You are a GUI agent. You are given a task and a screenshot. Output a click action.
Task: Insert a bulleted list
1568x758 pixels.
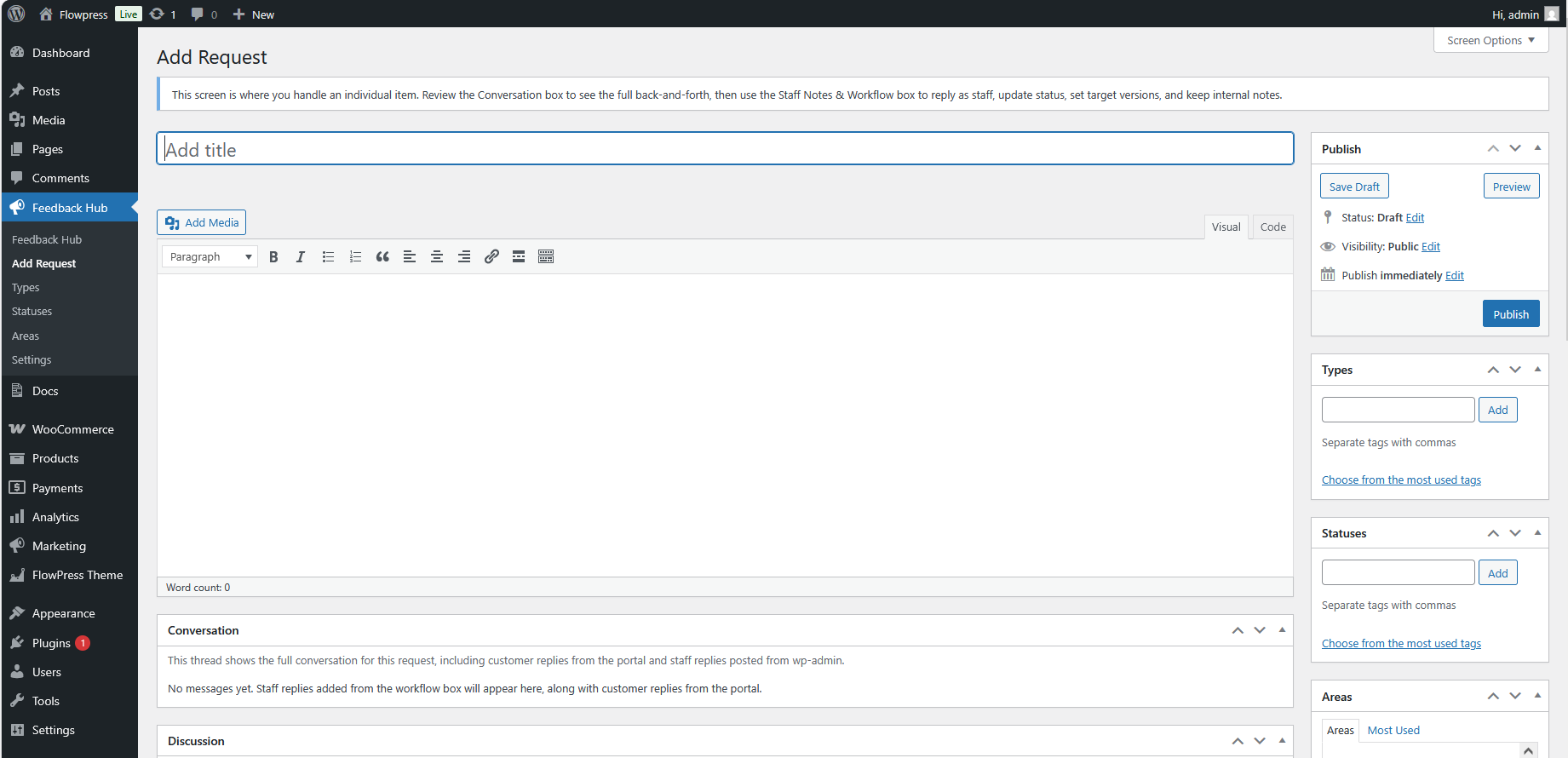point(328,256)
